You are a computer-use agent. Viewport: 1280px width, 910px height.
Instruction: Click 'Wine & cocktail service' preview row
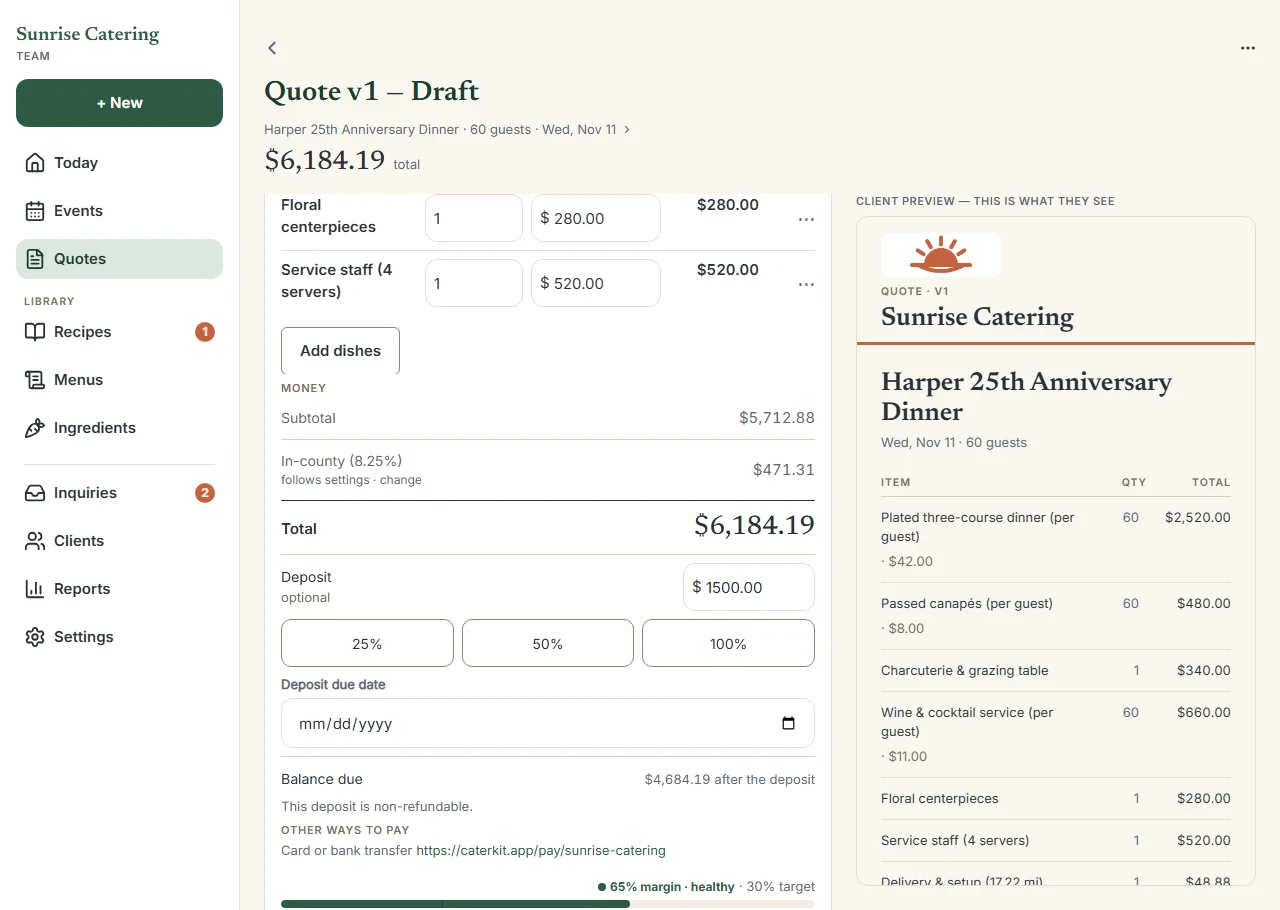click(x=1056, y=734)
